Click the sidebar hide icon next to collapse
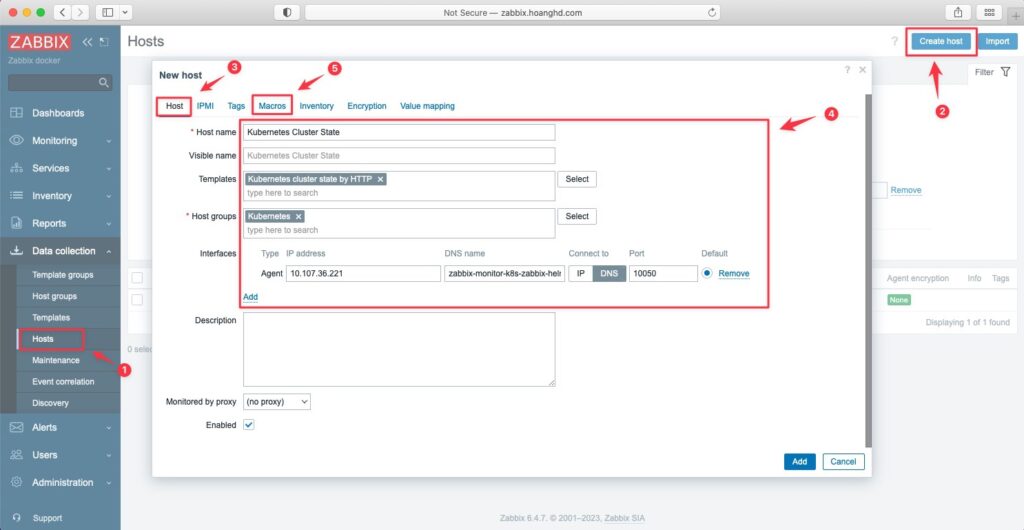Viewport: 1024px width, 530px height. [104, 42]
